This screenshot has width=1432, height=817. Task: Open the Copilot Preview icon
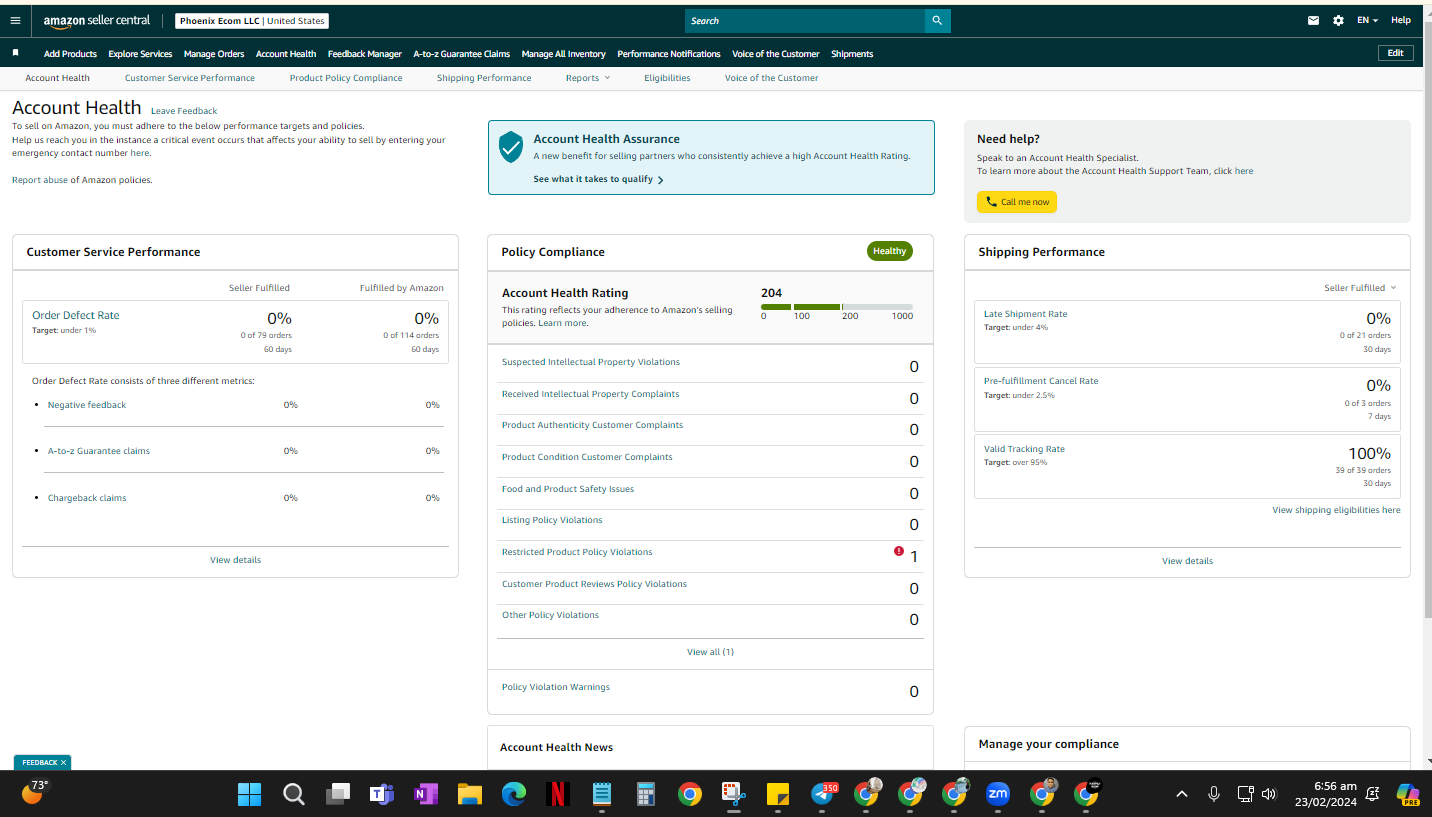coord(1408,794)
